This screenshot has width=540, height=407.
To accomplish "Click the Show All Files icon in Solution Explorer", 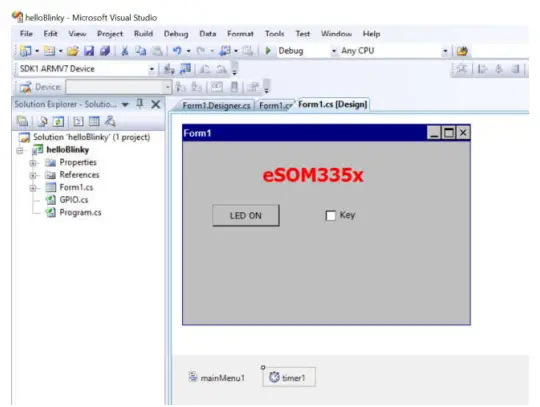I will [43, 121].
